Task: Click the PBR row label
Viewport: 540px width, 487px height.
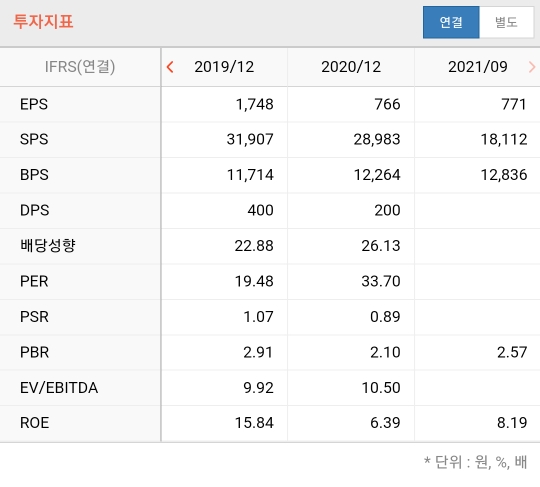Action: (x=34, y=352)
